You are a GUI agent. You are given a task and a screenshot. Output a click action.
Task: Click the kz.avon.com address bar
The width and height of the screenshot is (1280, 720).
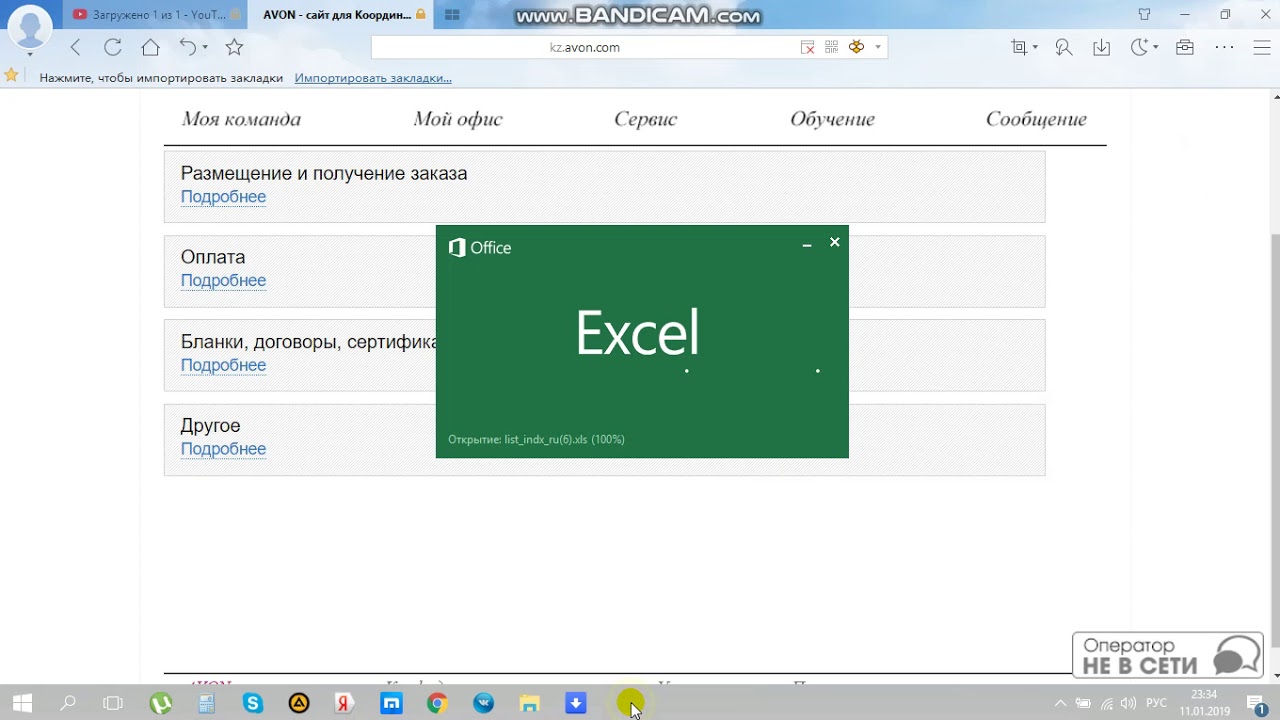pyautogui.click(x=585, y=47)
